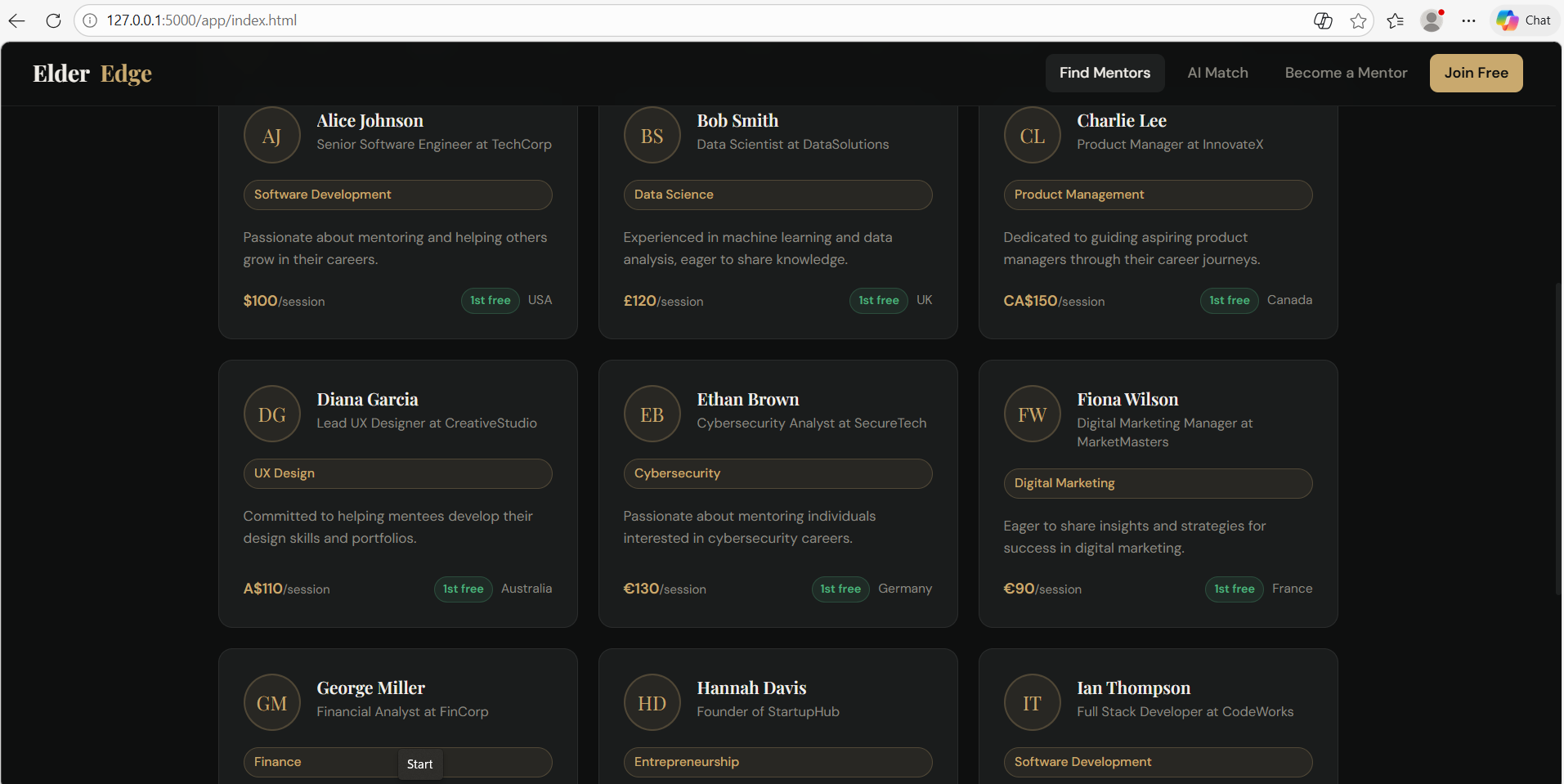
Task: Click the Canada location label
Action: pyautogui.click(x=1289, y=300)
